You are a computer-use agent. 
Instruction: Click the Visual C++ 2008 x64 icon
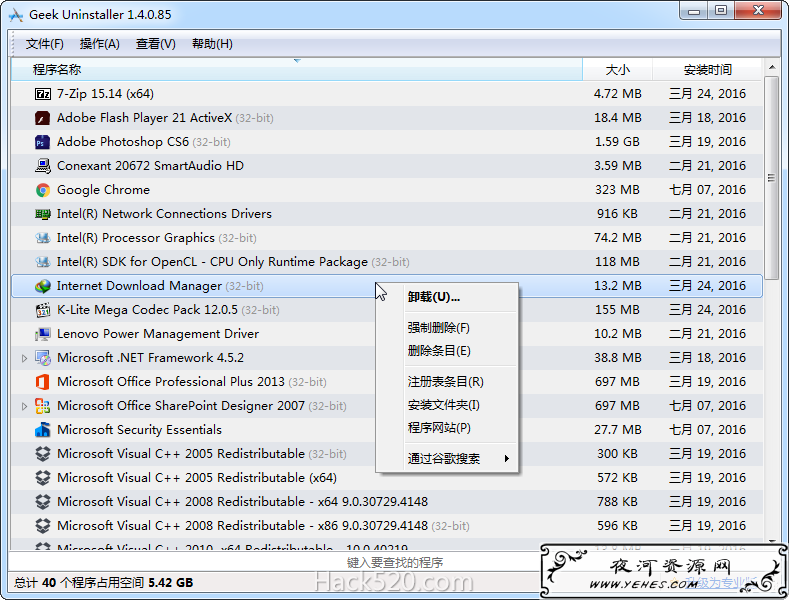(43, 502)
